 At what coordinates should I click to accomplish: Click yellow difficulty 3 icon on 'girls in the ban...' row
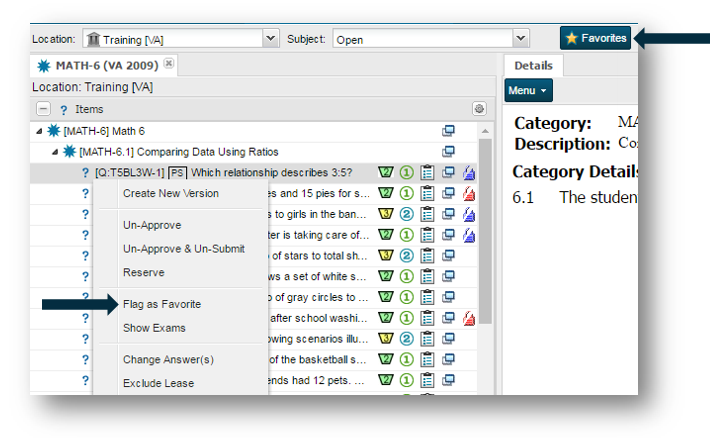(x=385, y=214)
